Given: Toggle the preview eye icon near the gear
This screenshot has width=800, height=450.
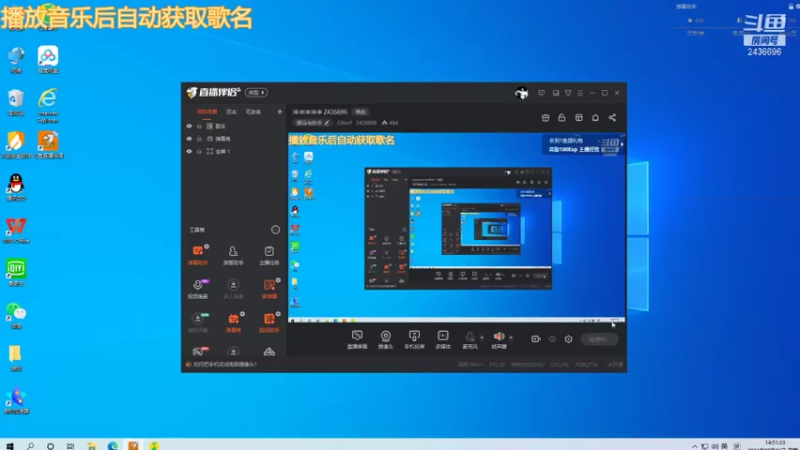Looking at the screenshot, I should point(552,339).
